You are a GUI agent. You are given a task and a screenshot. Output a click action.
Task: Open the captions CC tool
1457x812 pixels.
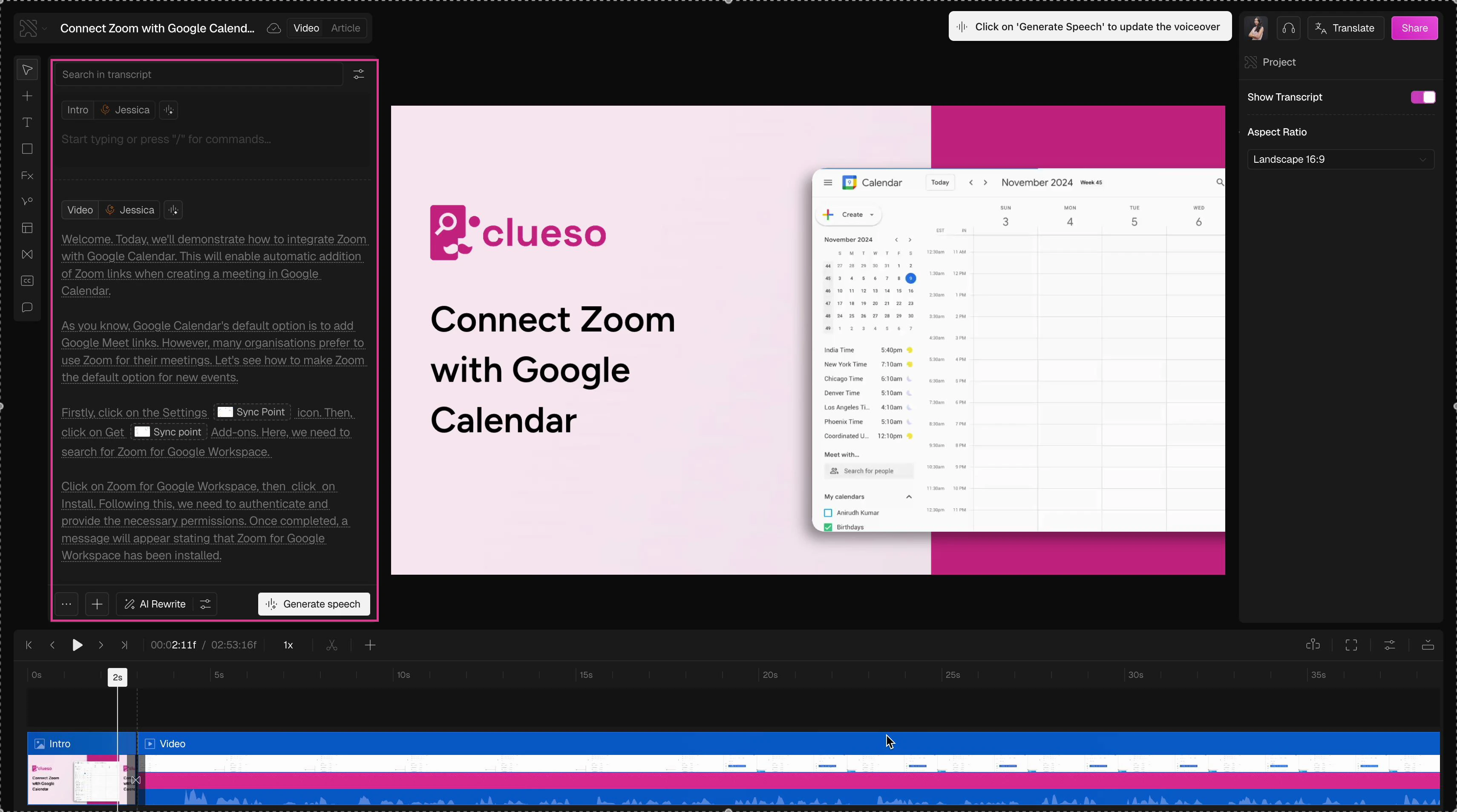[27, 281]
